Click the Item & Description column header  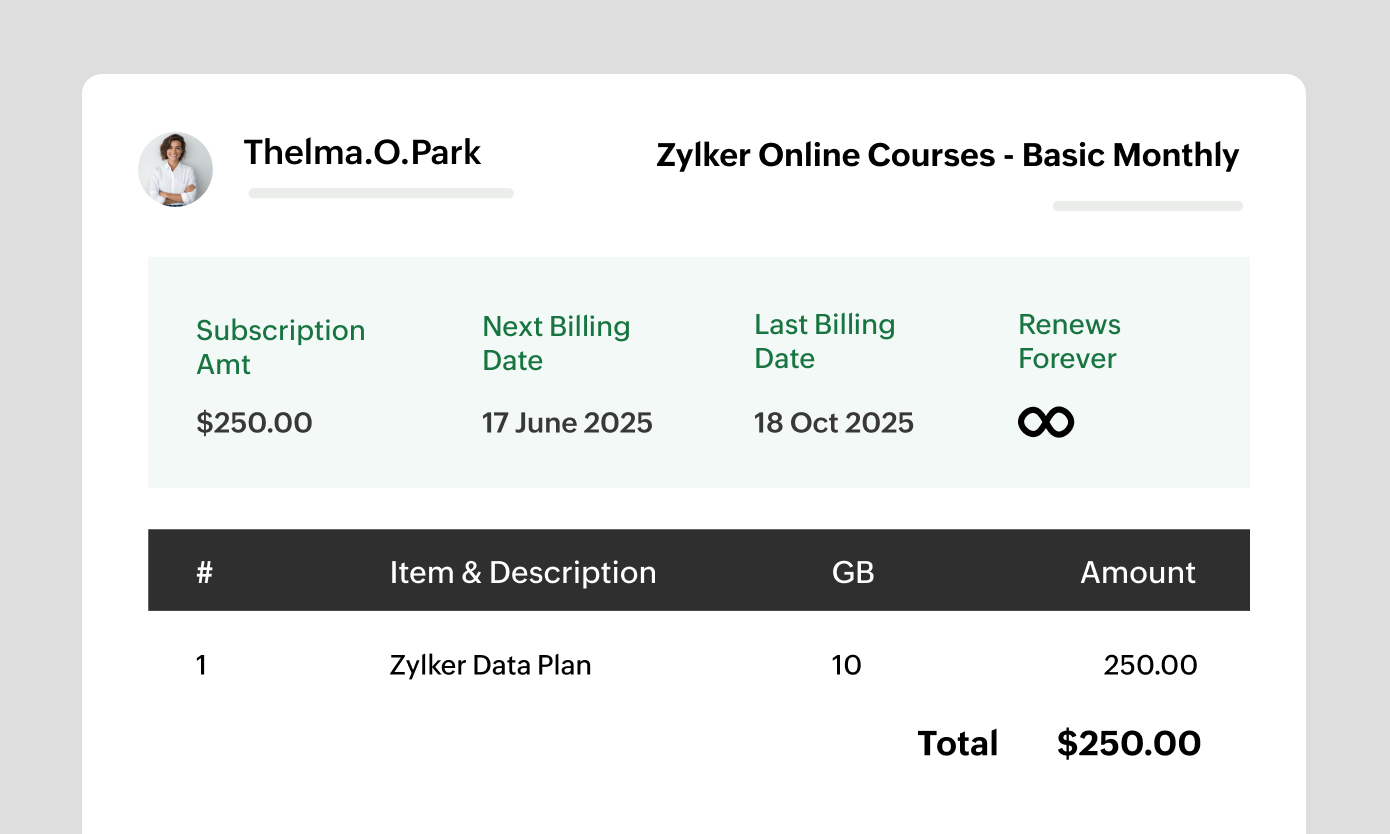(x=523, y=572)
